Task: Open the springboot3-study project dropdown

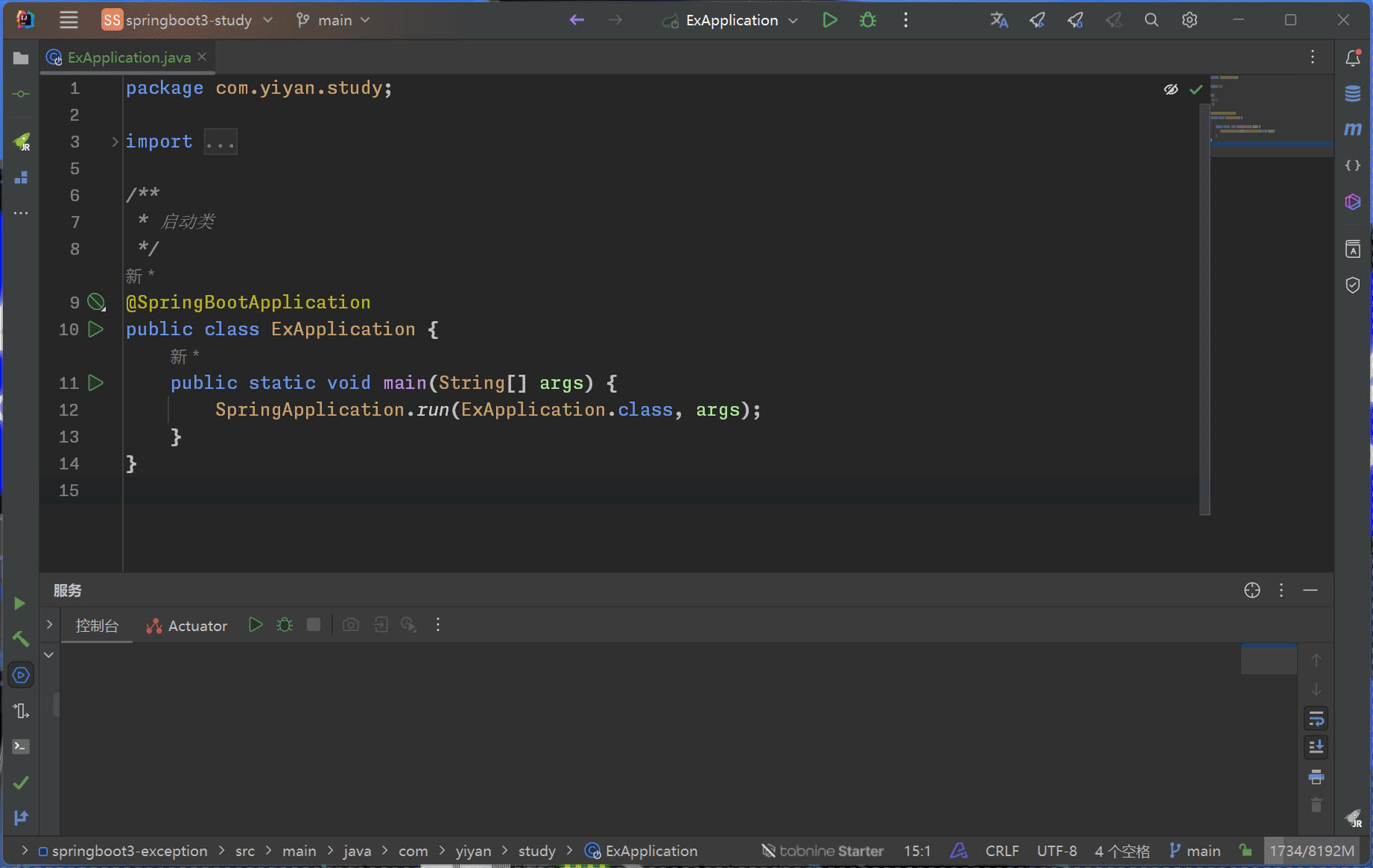Action: coord(187,20)
